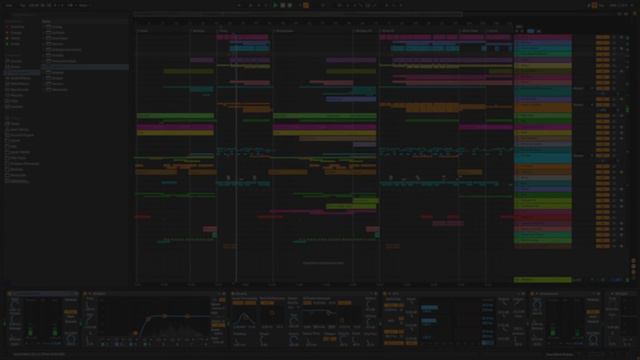Click the Arrangement Record button

pyautogui.click(x=290, y=5)
